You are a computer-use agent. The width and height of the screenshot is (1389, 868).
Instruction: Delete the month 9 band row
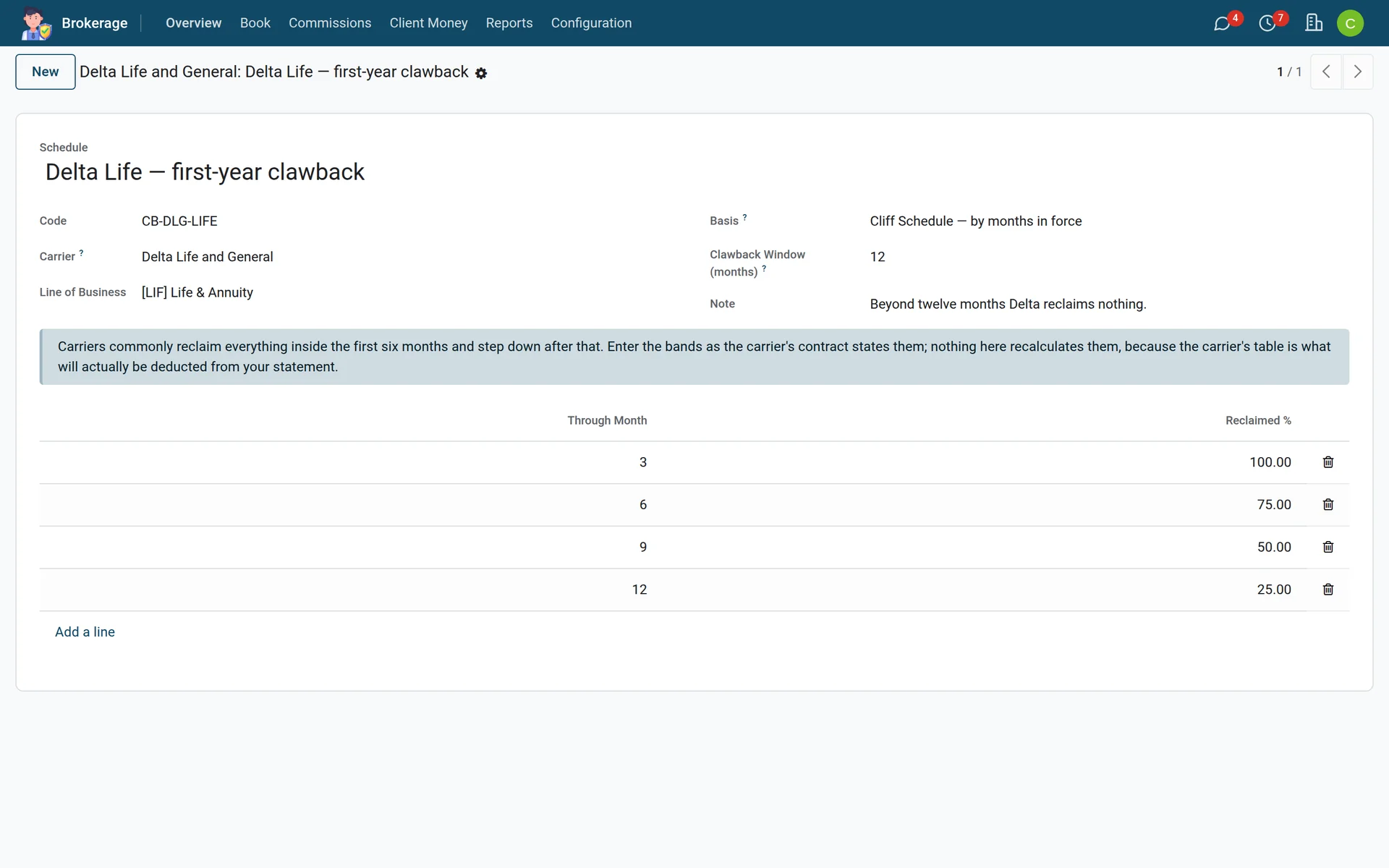coord(1328,547)
